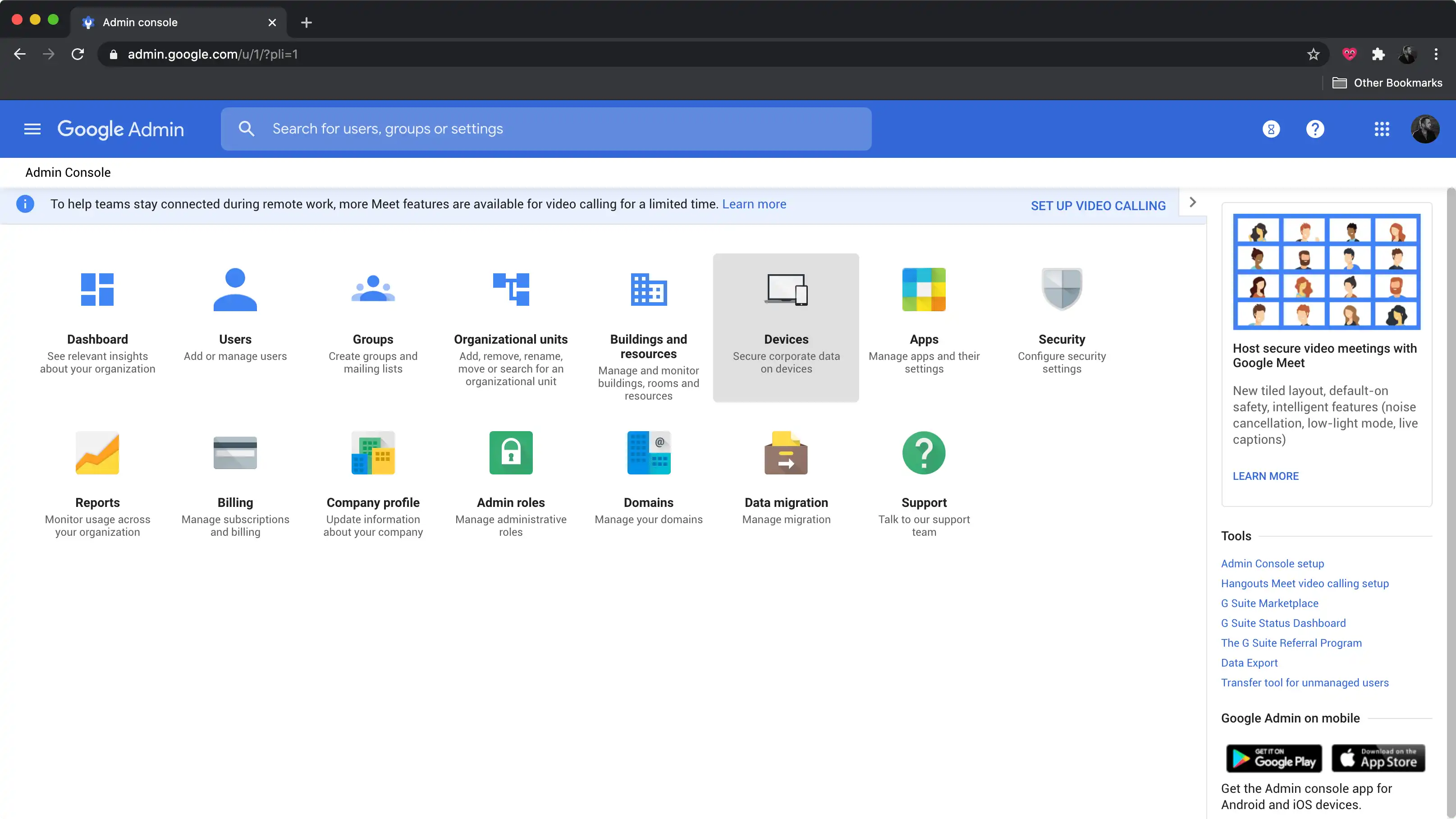Click the page vertical scrollbar
The width and height of the screenshot is (1456, 819).
[x=1451, y=503]
